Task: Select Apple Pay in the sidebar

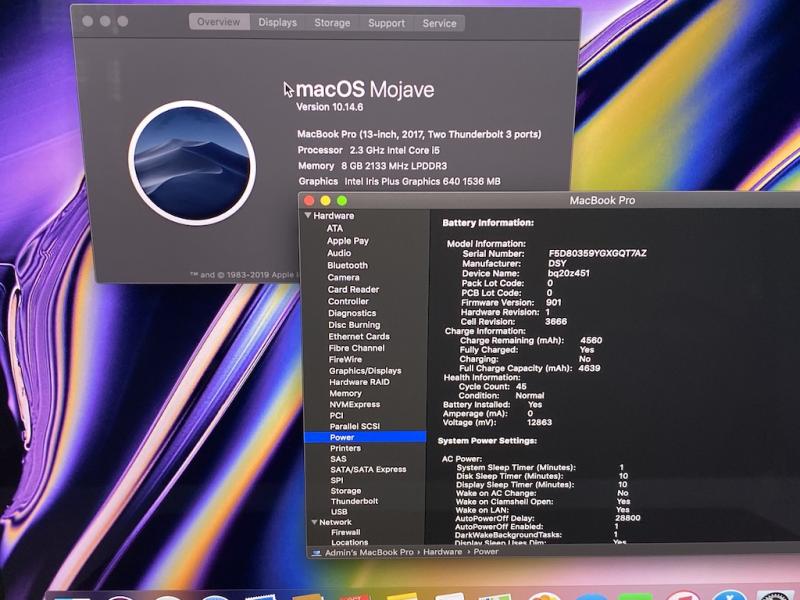Action: (347, 241)
